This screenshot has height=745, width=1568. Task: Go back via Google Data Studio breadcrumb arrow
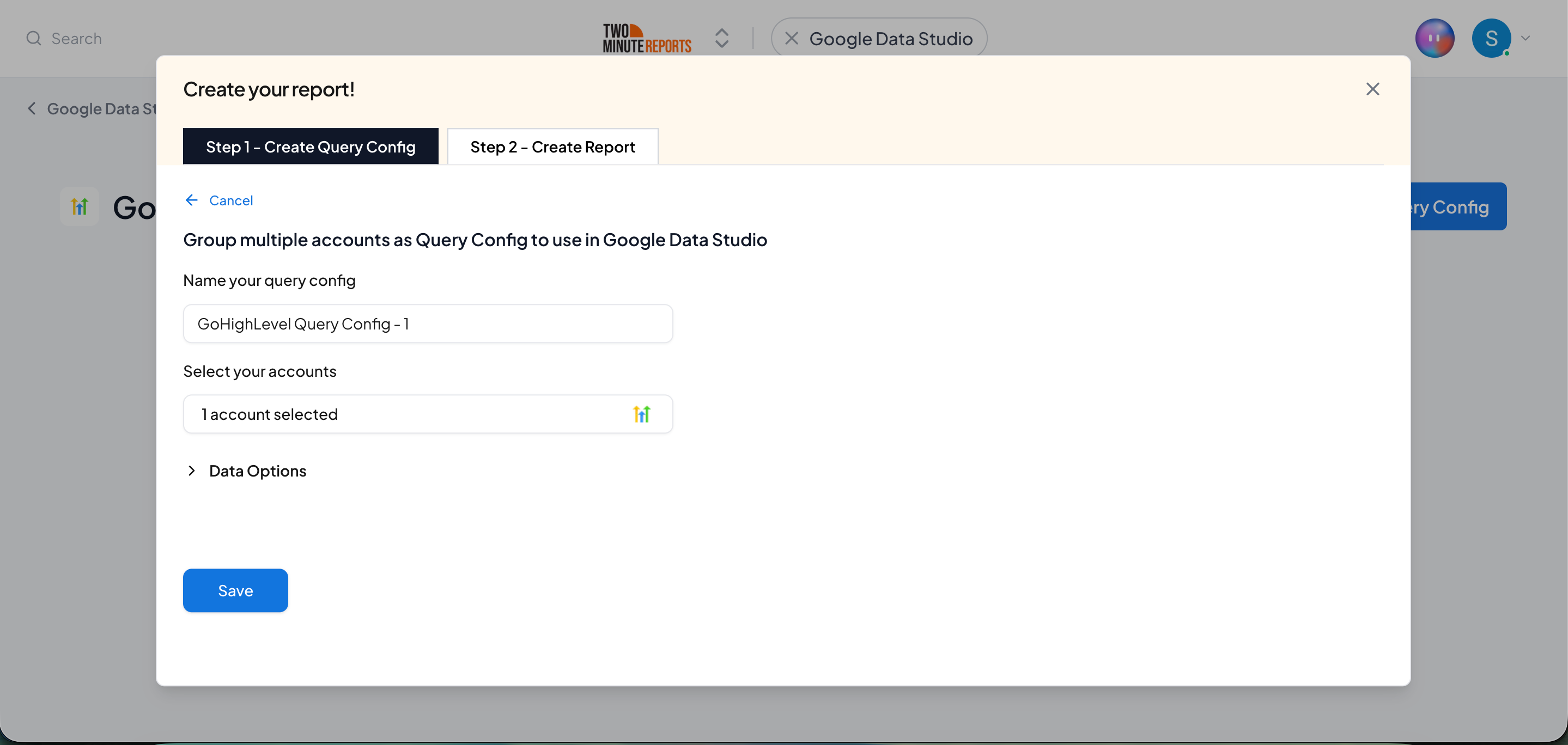tap(32, 108)
